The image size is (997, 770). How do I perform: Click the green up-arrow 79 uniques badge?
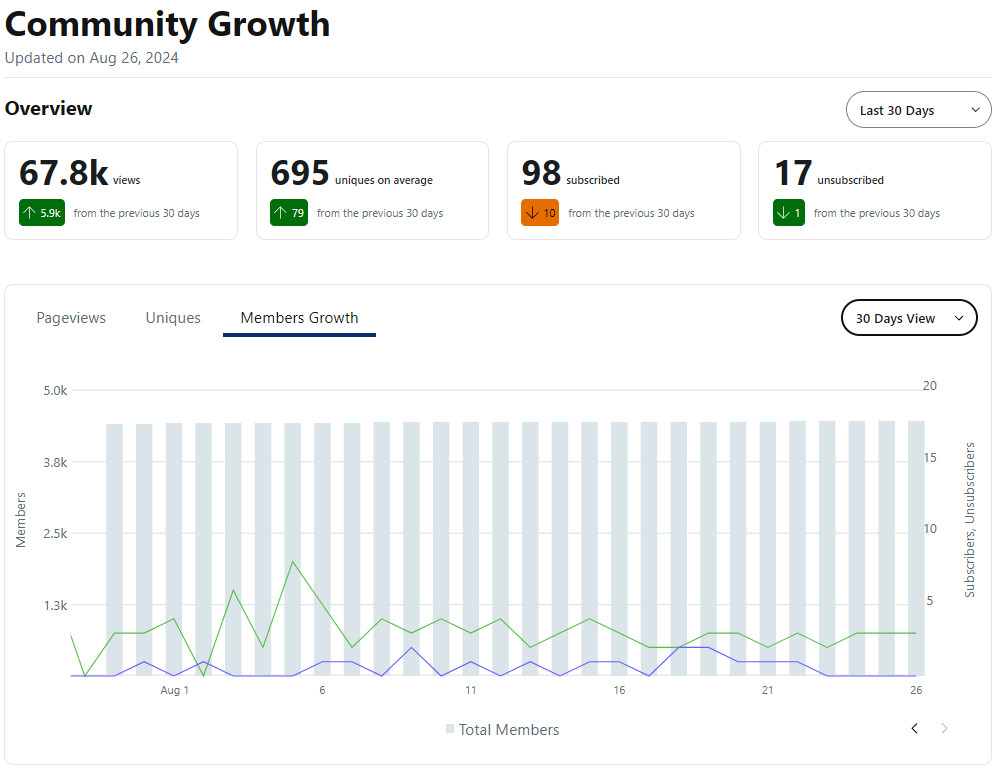point(289,213)
